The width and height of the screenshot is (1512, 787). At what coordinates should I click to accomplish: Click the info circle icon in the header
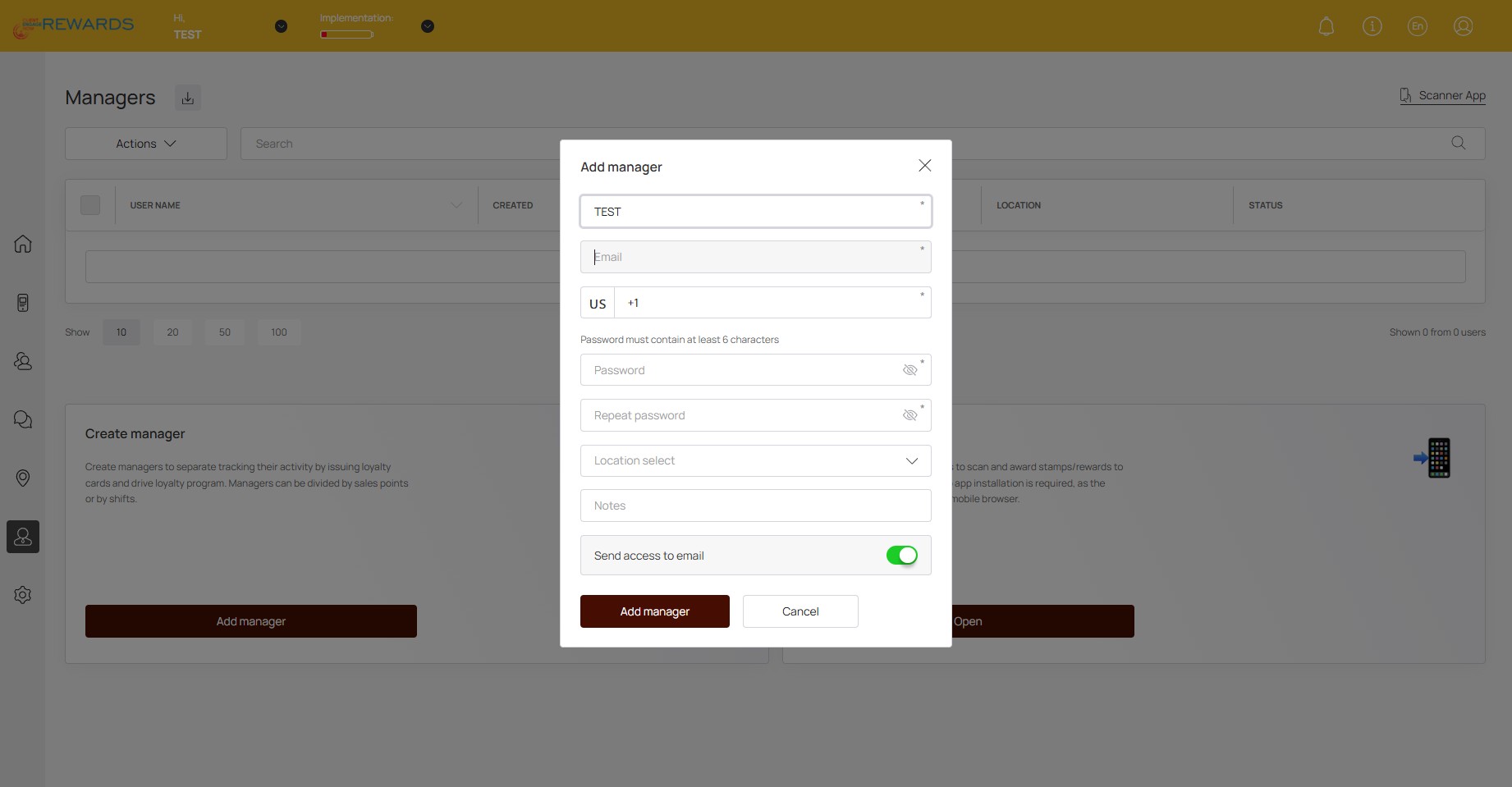[x=1372, y=26]
